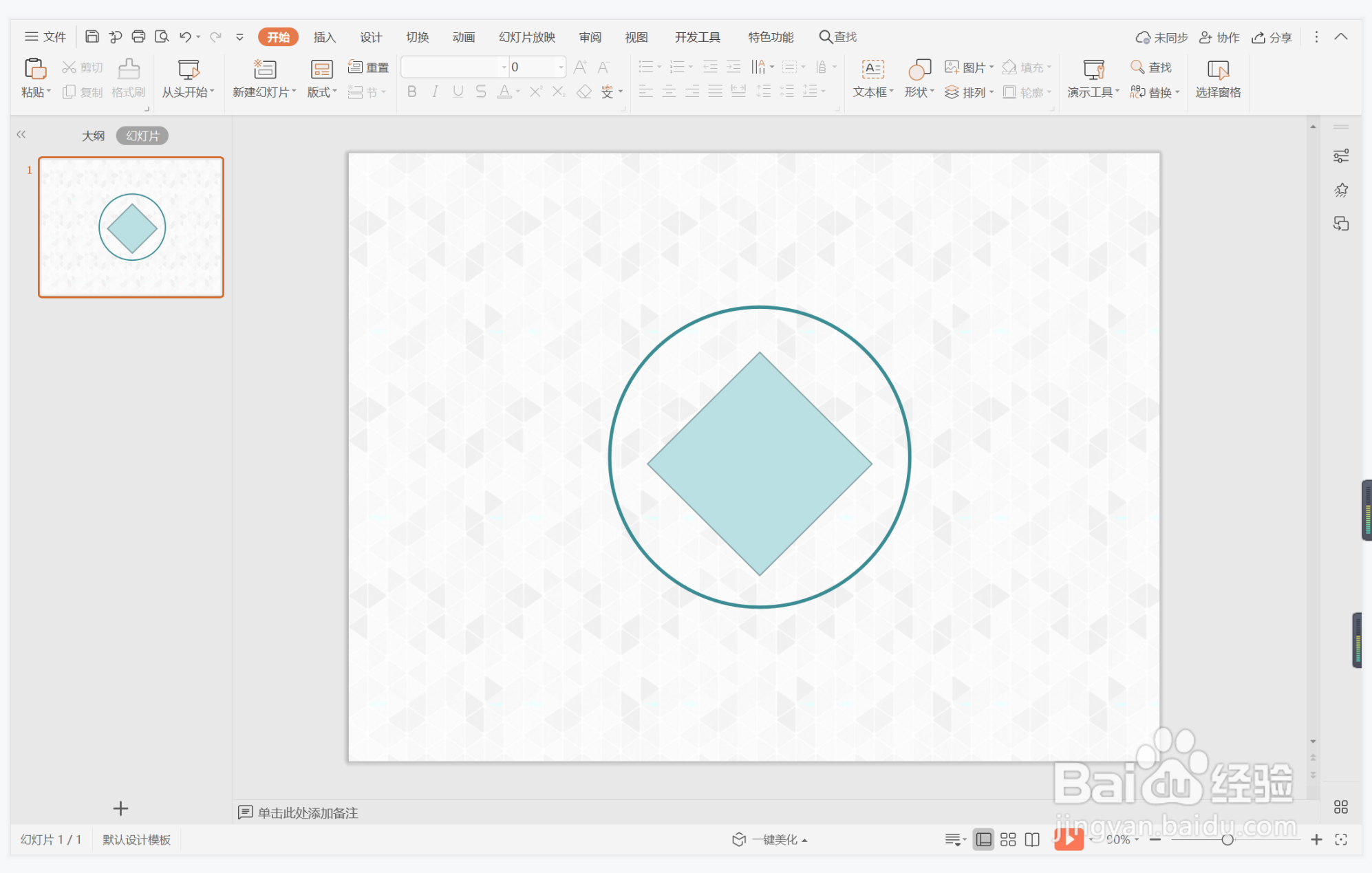Image resolution: width=1372 pixels, height=873 pixels.
Task: Click the zoom slider handle
Action: 1227,839
